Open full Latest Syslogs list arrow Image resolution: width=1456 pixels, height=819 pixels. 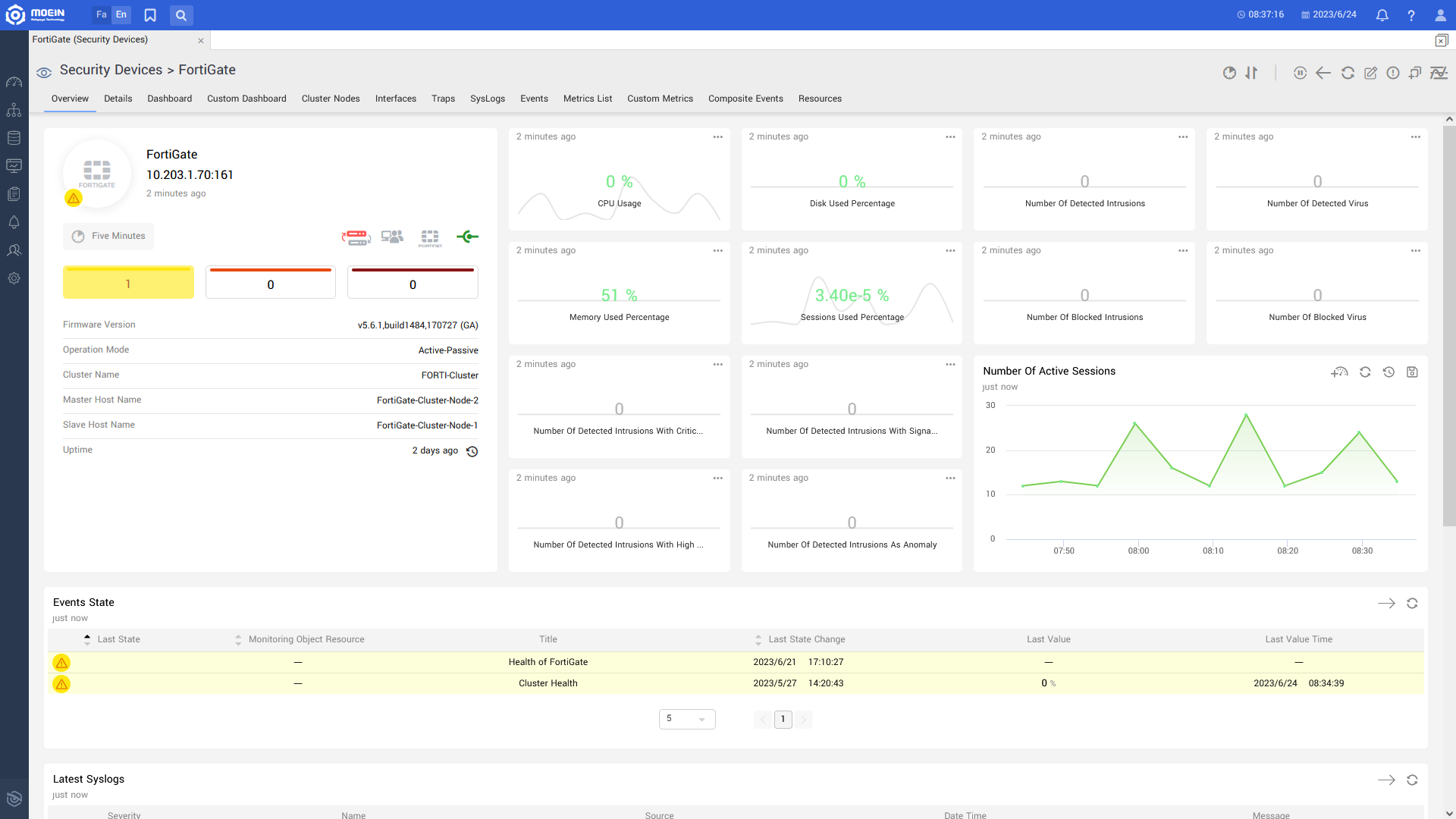click(x=1386, y=780)
